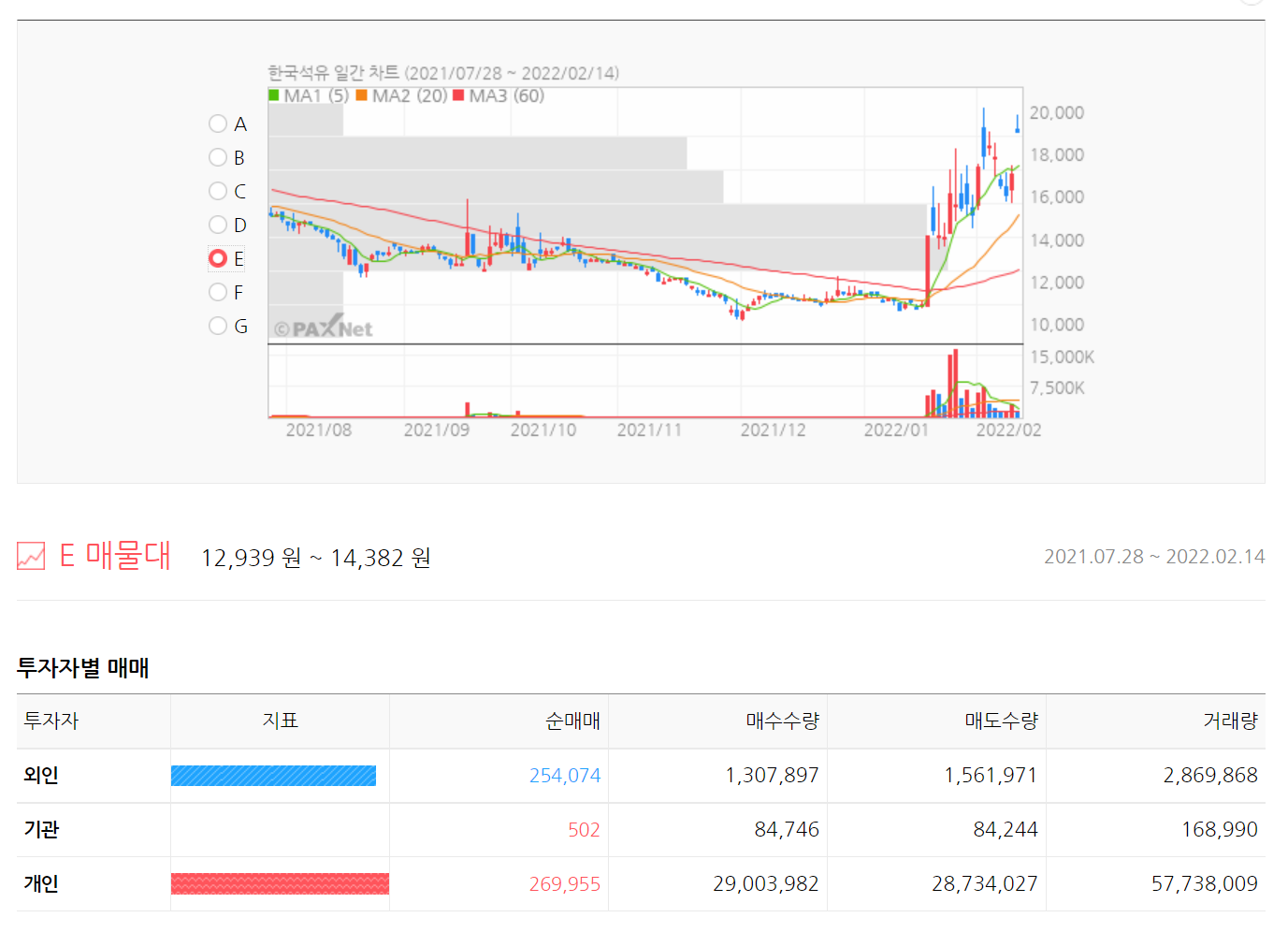Click volume value 2,869,868
The height and width of the screenshot is (932, 1288).
tap(1210, 776)
